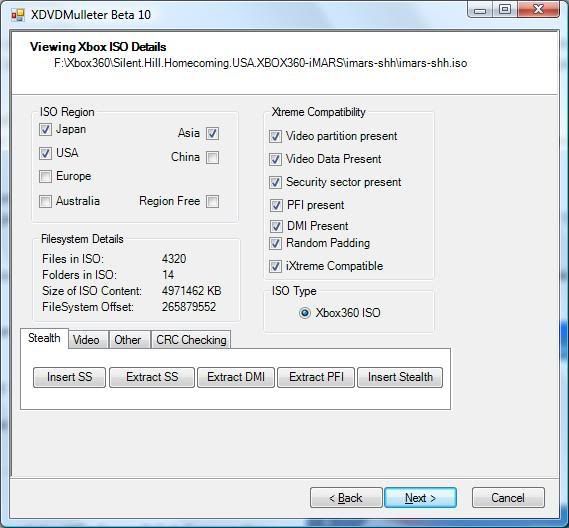Screen dimensions: 569x528
Task: Click the Xtreme Compatibility group title
Action: click(319, 112)
